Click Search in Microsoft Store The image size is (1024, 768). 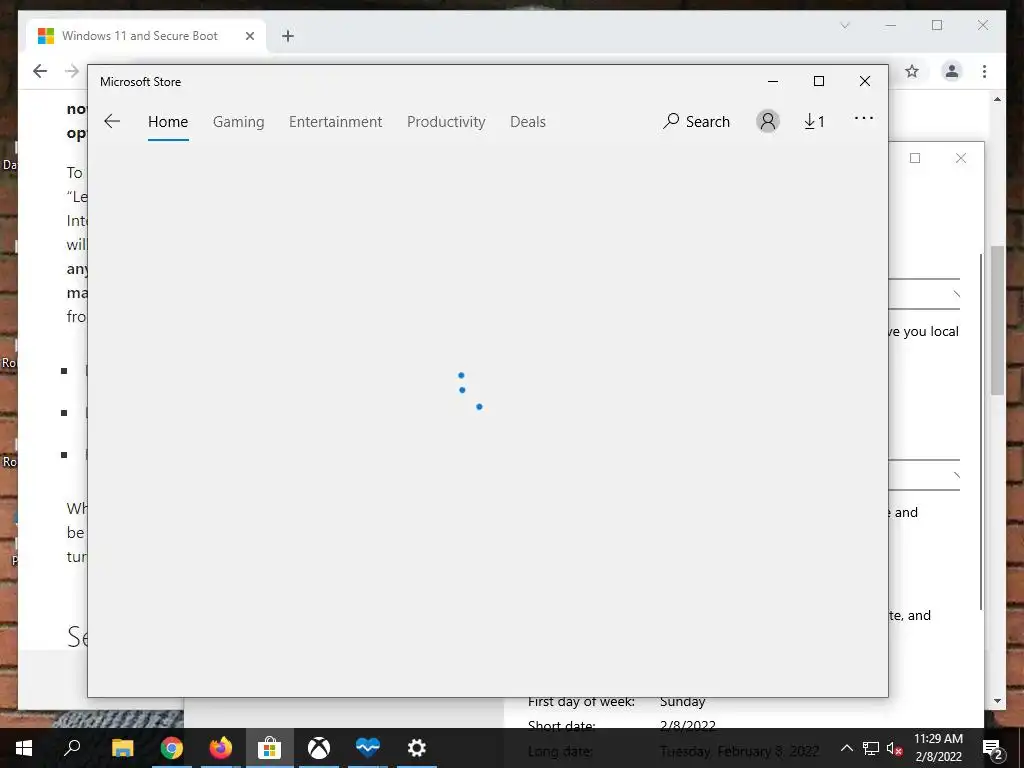pos(696,121)
